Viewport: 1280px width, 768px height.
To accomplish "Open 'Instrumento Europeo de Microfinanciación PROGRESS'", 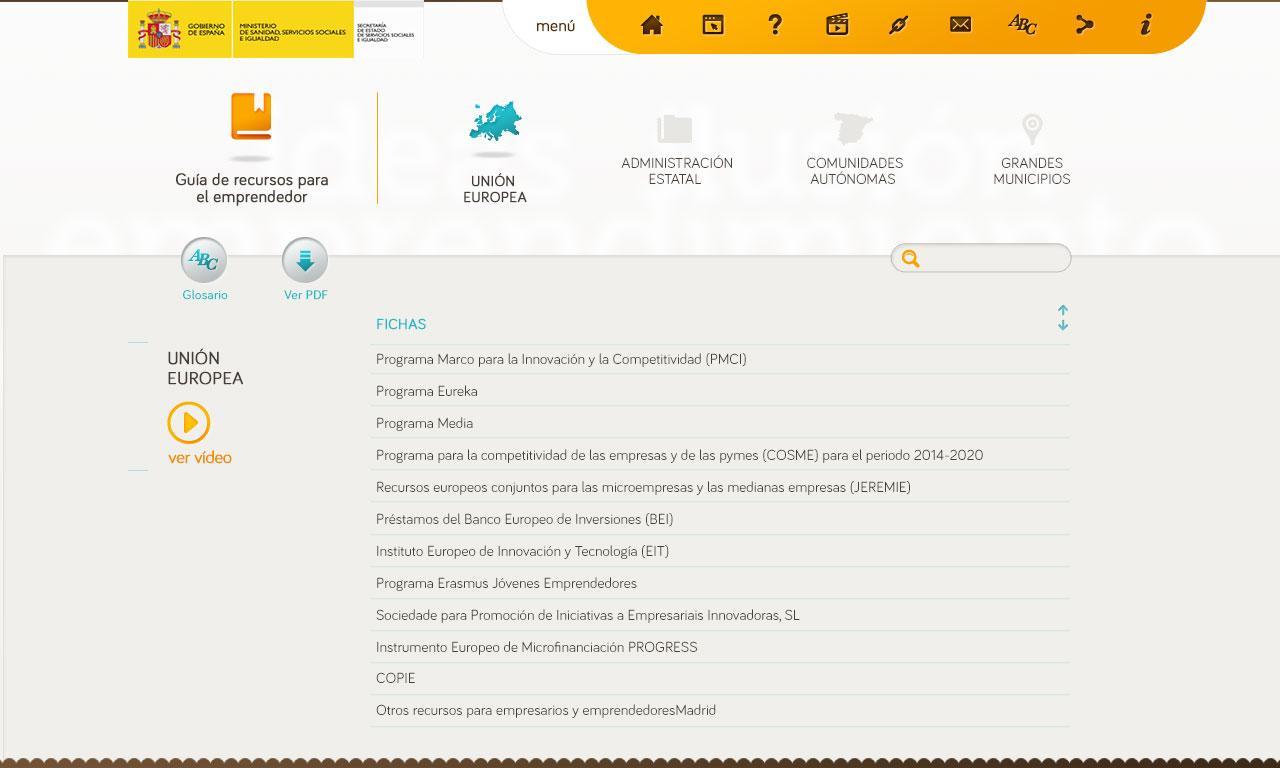I will (x=536, y=647).
